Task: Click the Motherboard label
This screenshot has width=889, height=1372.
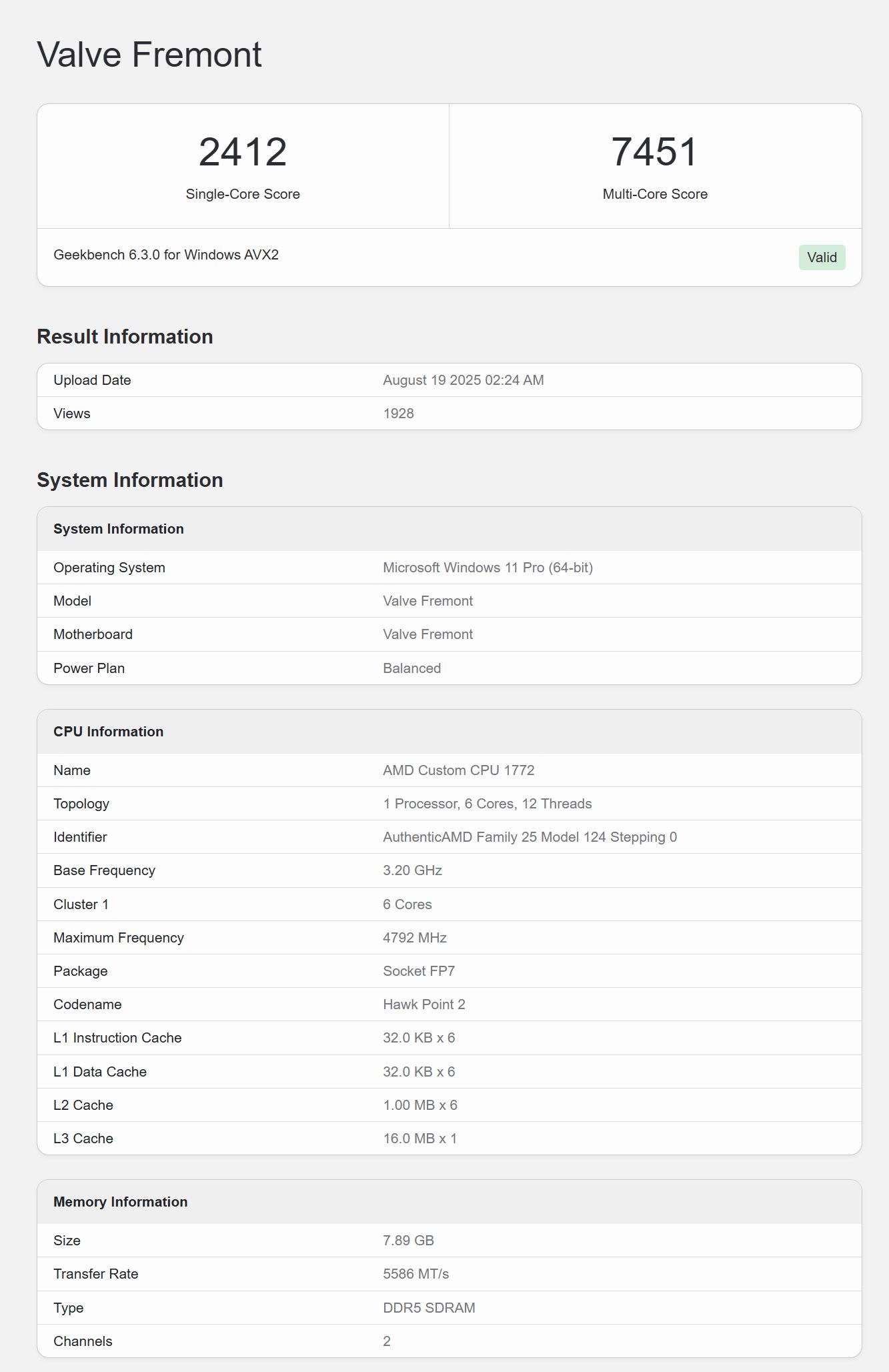Action: (93, 634)
